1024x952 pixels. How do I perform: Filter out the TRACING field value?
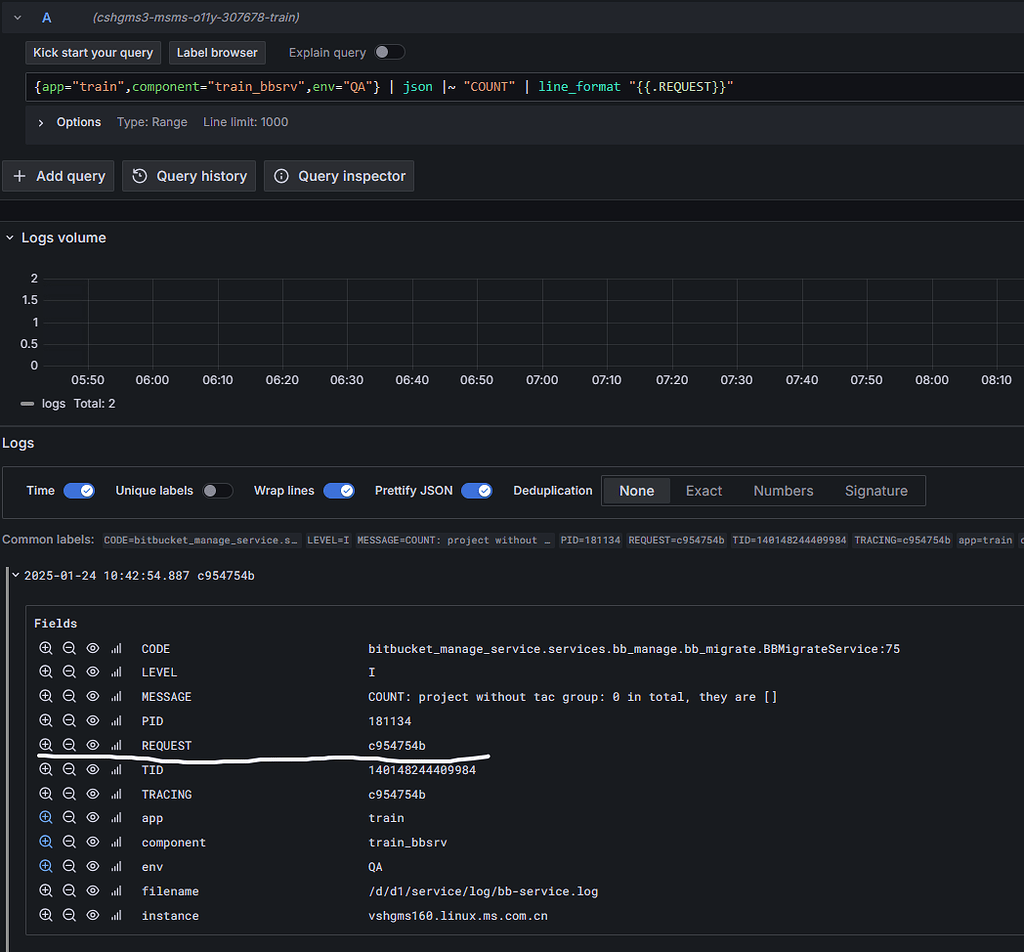click(x=69, y=794)
